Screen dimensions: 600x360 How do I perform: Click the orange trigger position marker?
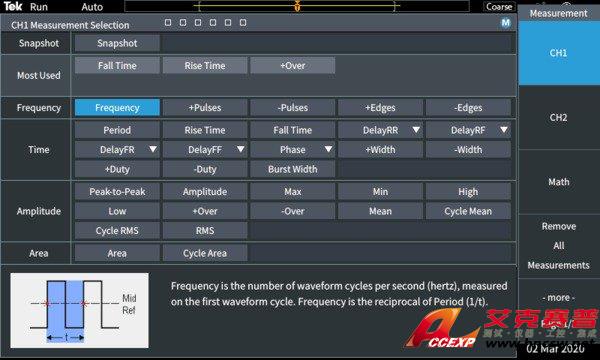[297, 6]
